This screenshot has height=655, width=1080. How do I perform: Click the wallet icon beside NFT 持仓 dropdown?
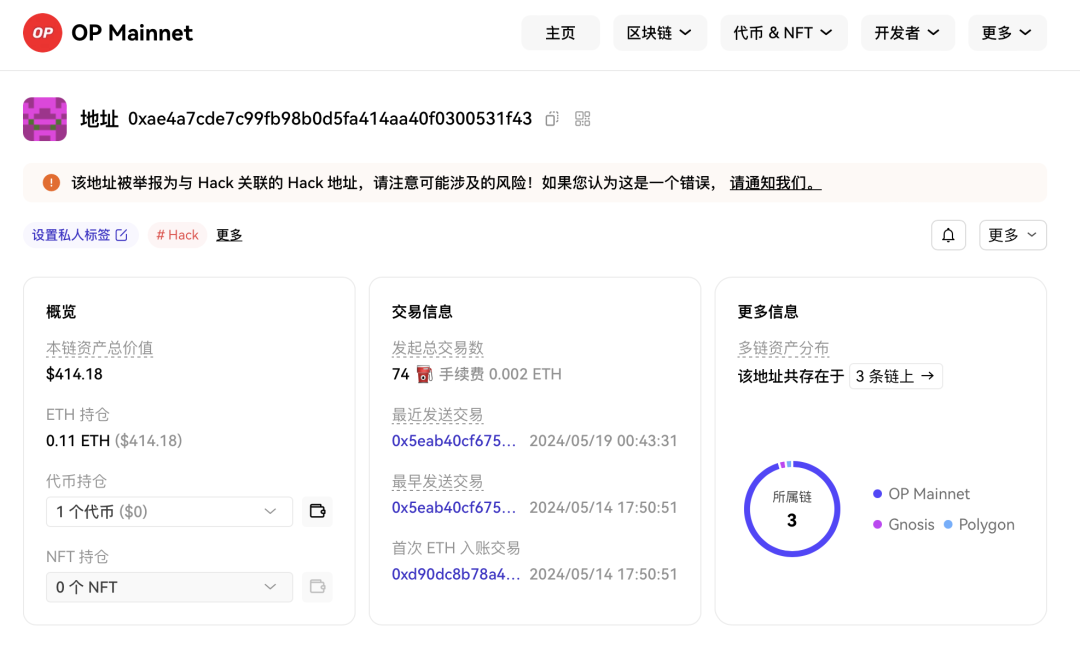(318, 587)
